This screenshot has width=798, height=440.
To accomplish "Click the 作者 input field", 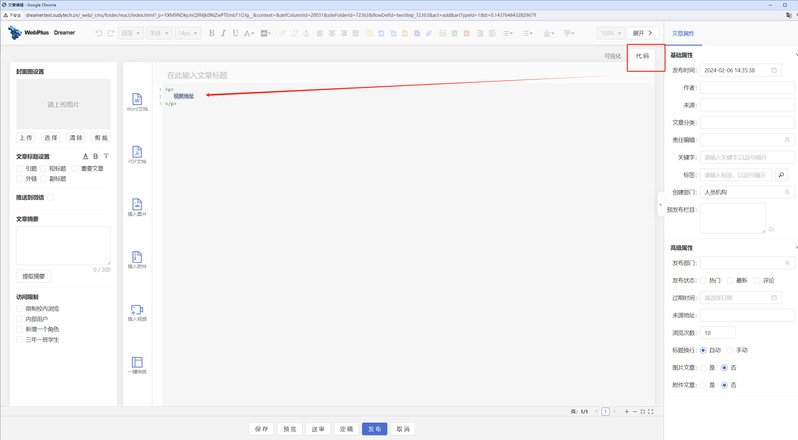I will point(747,87).
